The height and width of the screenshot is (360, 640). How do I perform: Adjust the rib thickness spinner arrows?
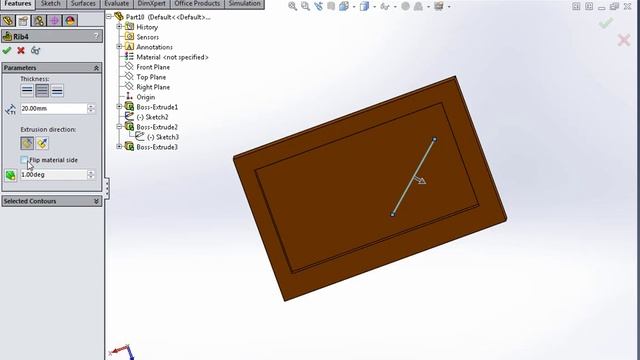pos(91,109)
